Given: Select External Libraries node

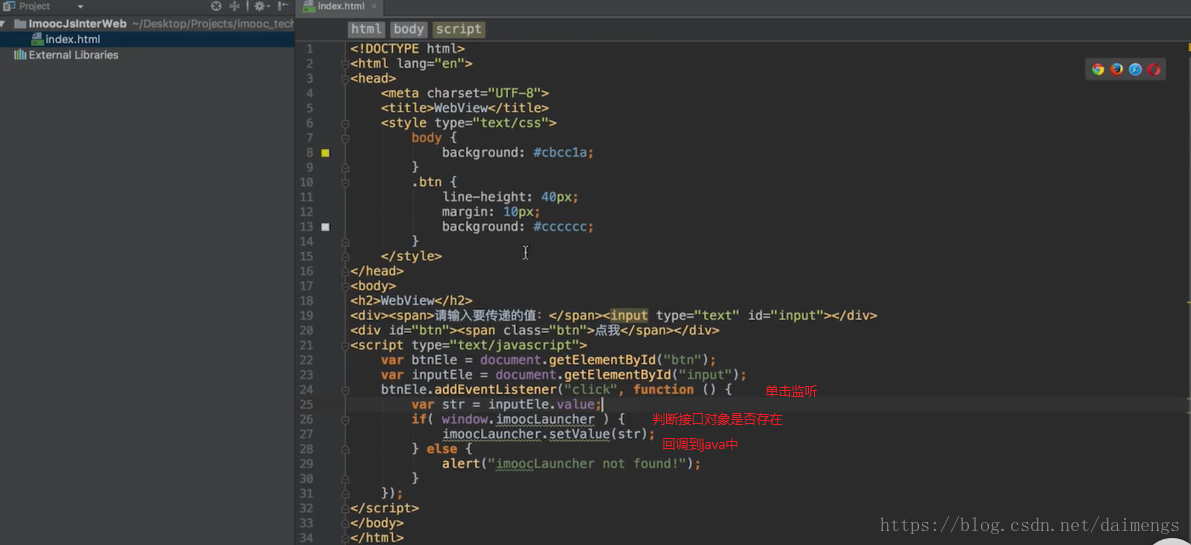Looking at the screenshot, I should pos(74,55).
